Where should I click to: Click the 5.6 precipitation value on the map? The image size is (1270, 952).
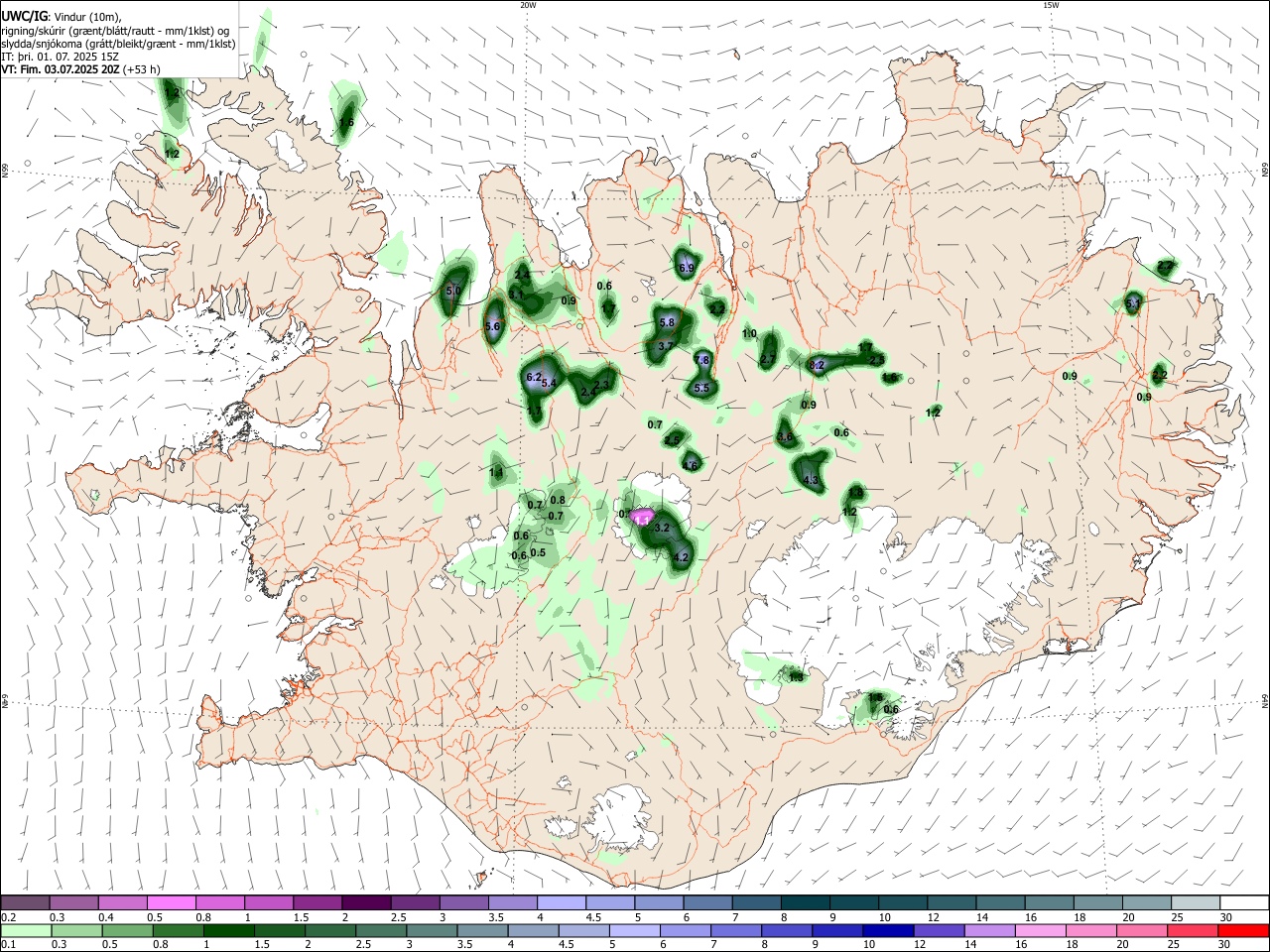[492, 326]
